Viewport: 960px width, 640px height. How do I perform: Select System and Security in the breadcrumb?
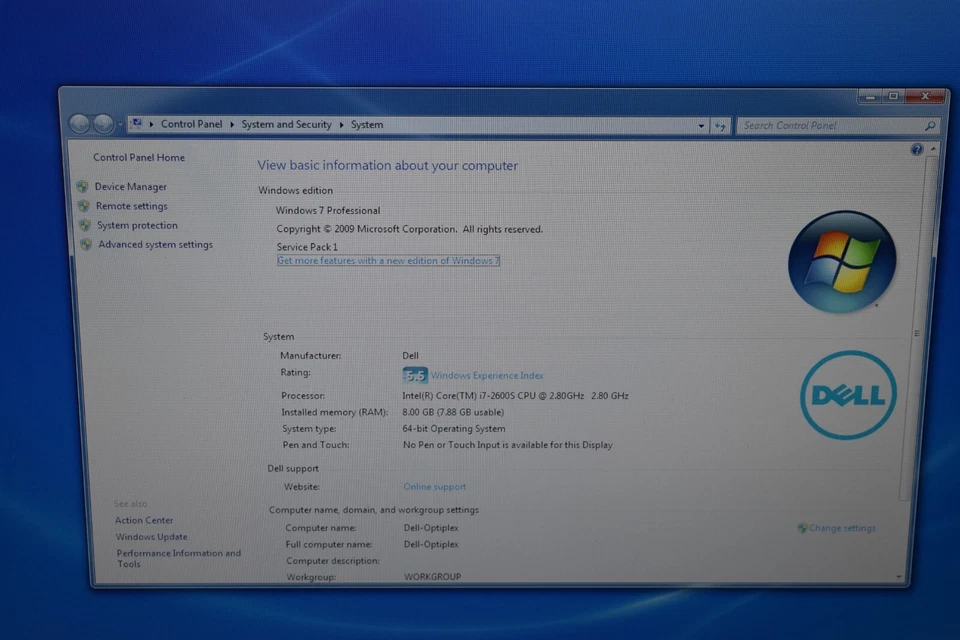[286, 124]
